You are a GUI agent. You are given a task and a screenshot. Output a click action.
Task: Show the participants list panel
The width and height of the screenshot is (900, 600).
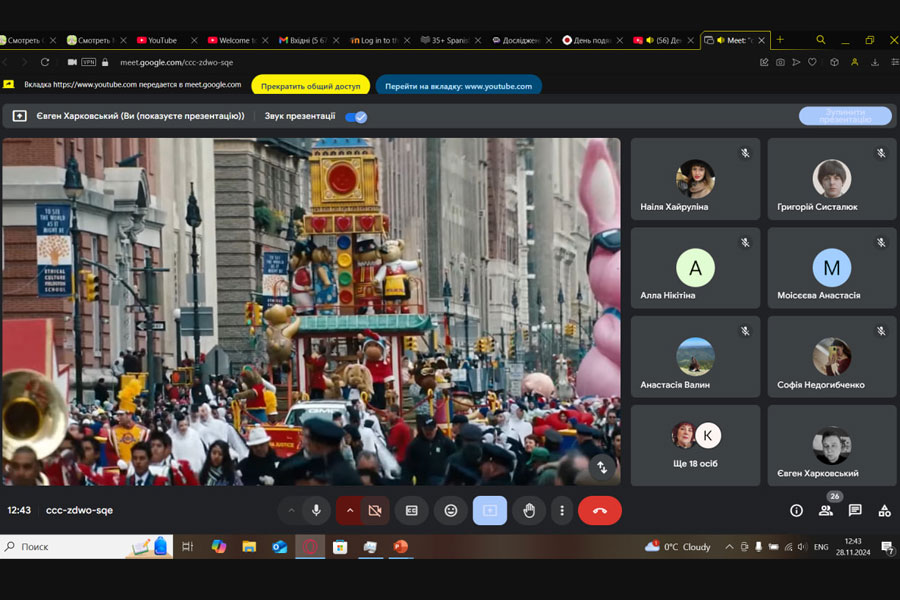(x=826, y=510)
